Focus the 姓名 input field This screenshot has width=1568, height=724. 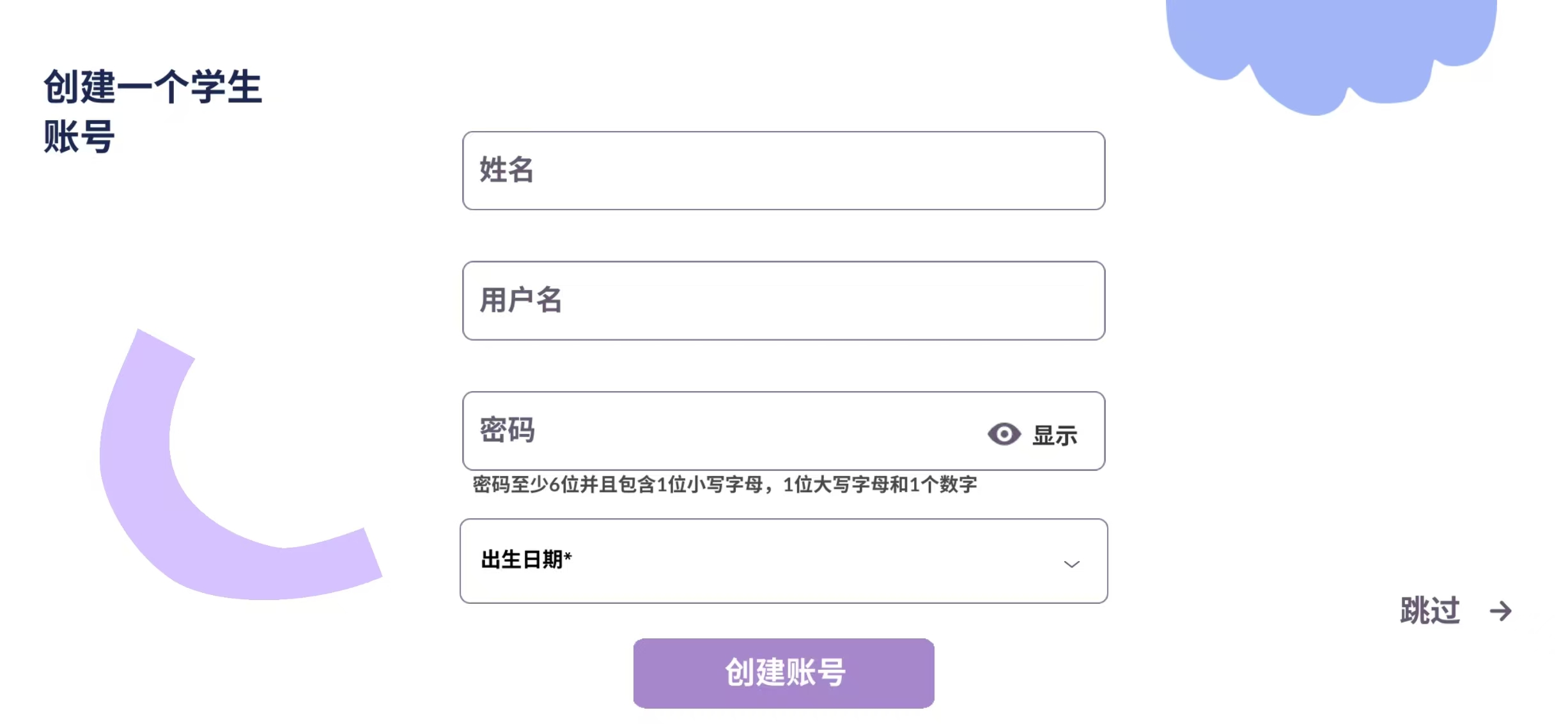783,171
